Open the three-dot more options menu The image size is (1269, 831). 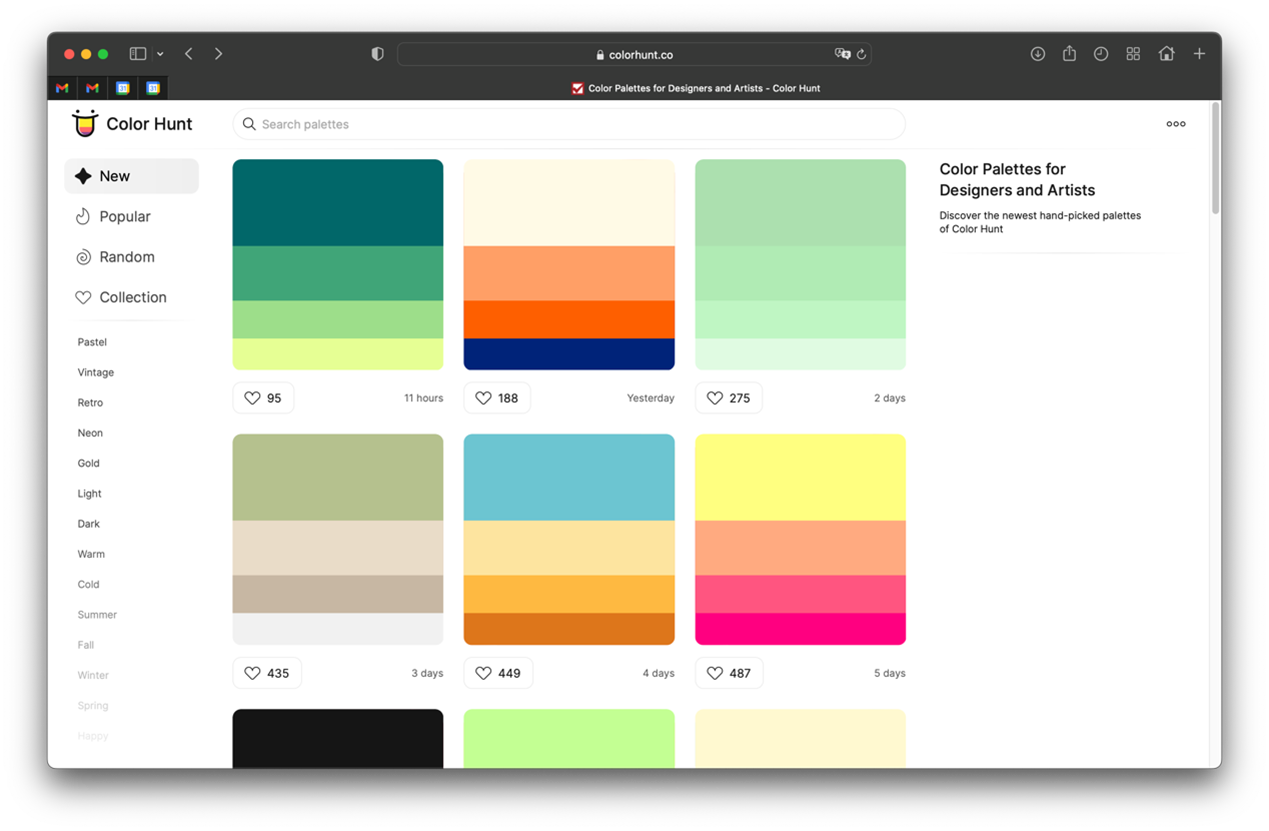click(1176, 124)
